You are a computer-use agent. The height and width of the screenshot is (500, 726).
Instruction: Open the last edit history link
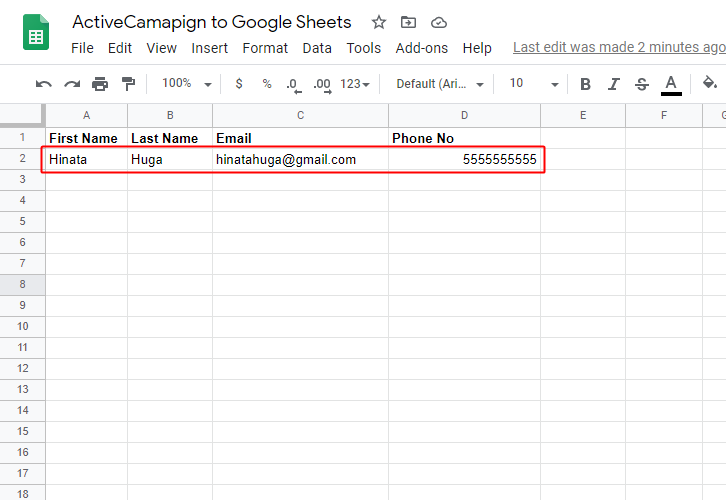[x=619, y=47]
